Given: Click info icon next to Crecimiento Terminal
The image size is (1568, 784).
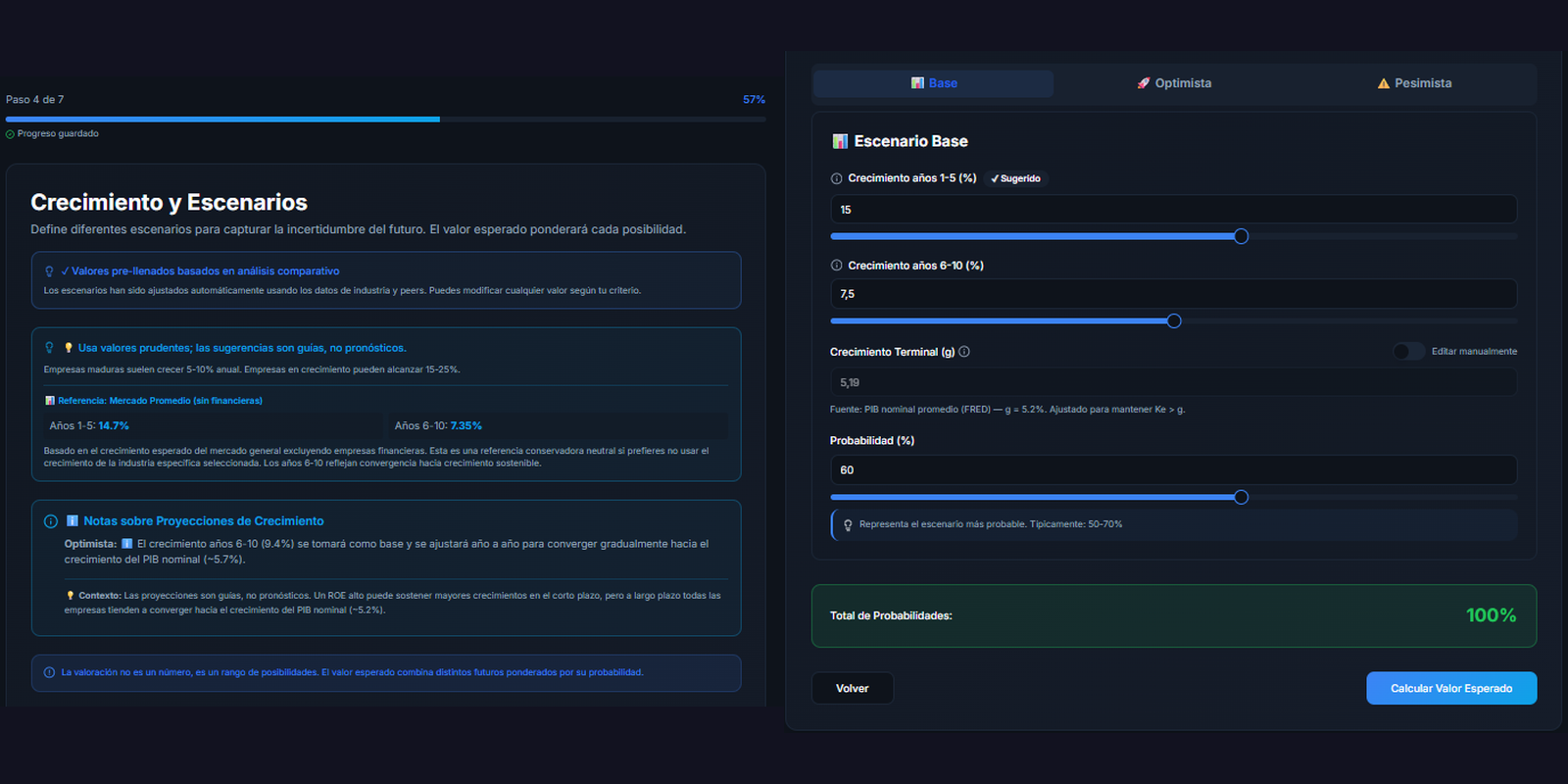Looking at the screenshot, I should pyautogui.click(x=964, y=352).
